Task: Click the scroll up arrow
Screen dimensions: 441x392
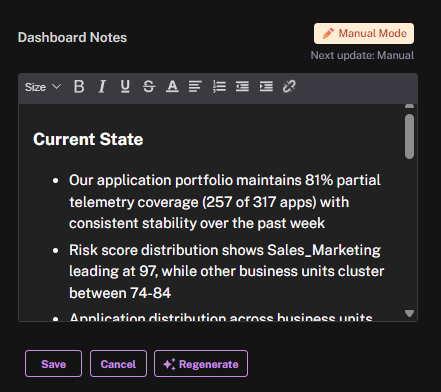Action: tap(409, 106)
